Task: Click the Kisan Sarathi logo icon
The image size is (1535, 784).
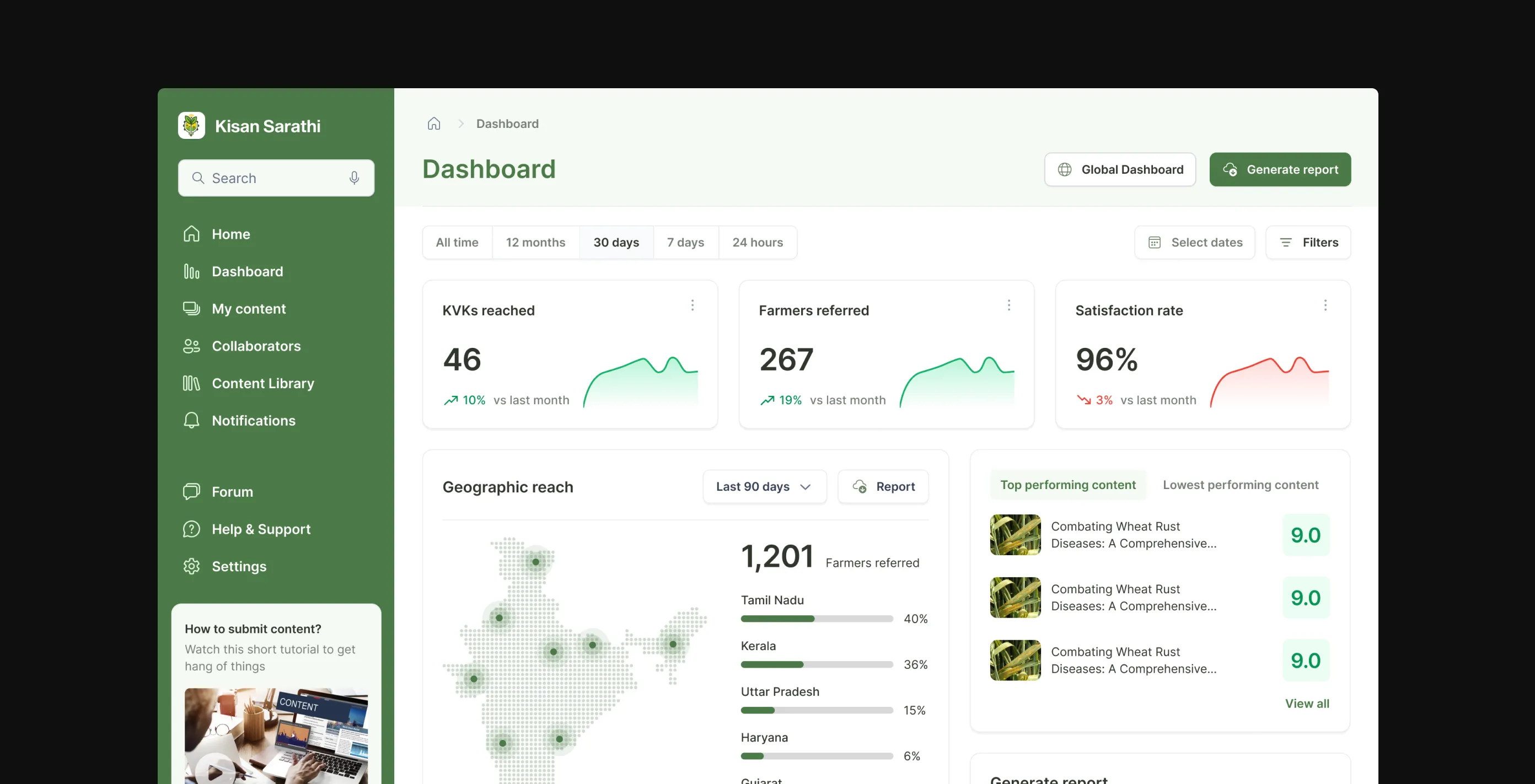Action: pos(191,125)
